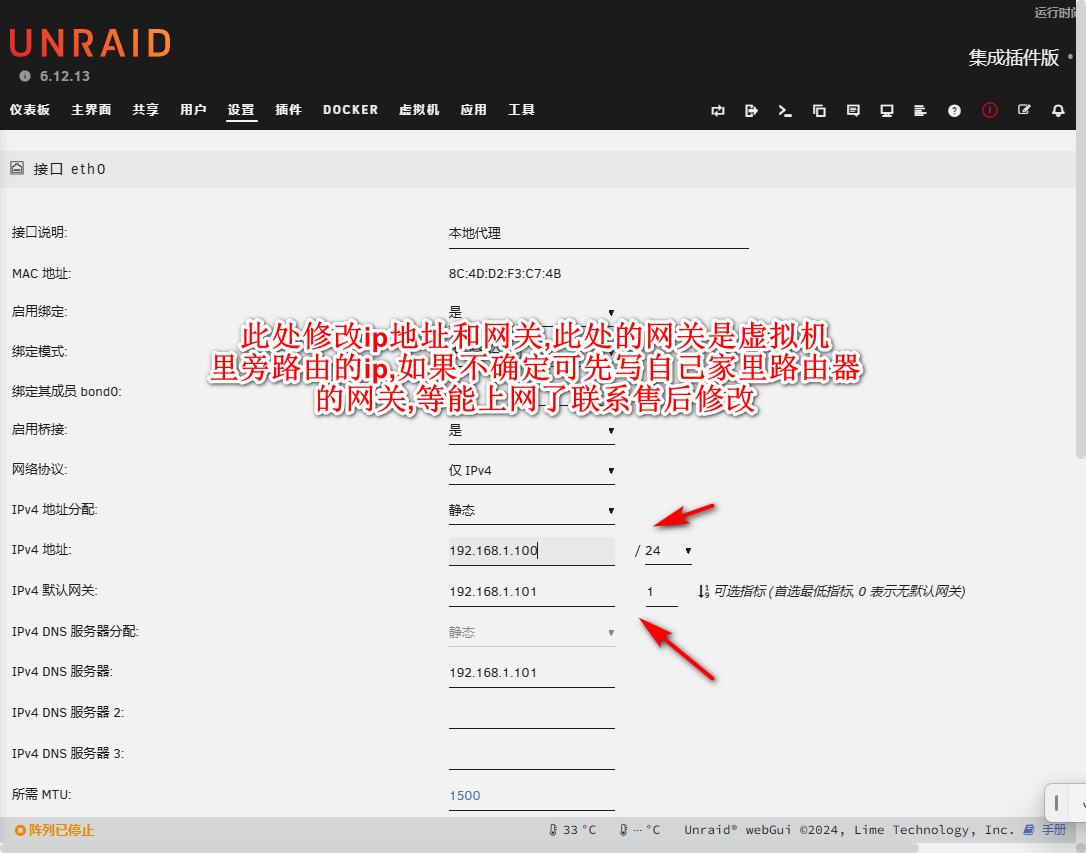Click the logout icon in the header
The width and height of the screenshot is (1086, 853).
tap(751, 111)
